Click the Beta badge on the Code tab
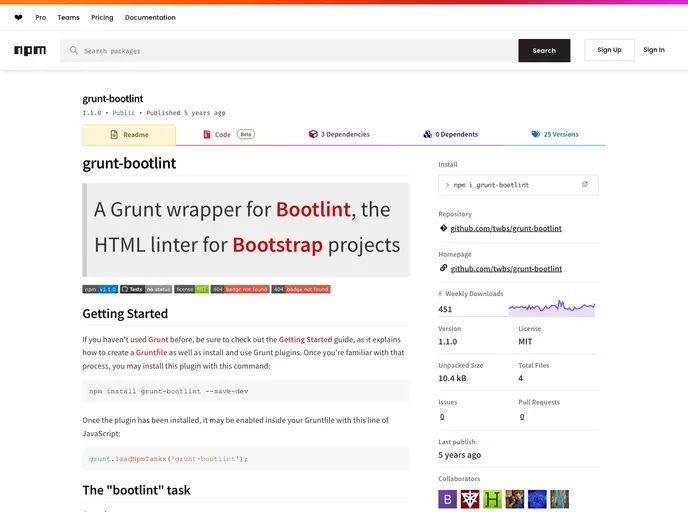This screenshot has height=512, width=688. click(x=246, y=134)
